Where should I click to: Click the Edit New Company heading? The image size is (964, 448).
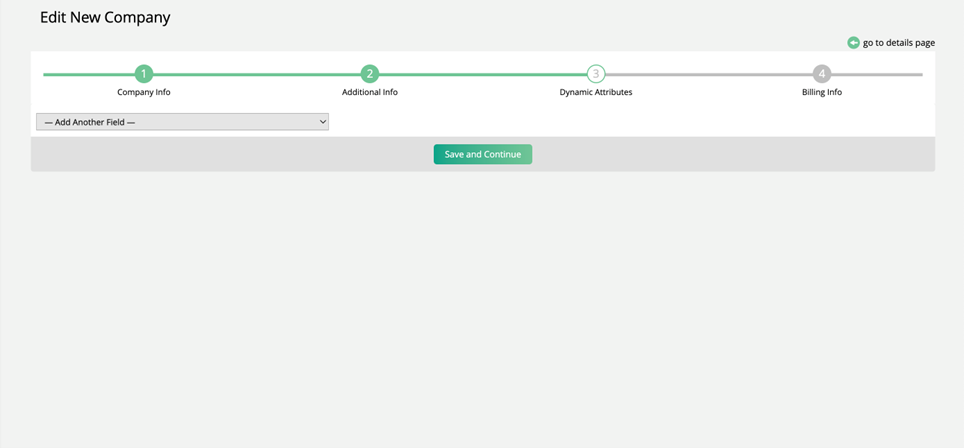click(x=105, y=18)
